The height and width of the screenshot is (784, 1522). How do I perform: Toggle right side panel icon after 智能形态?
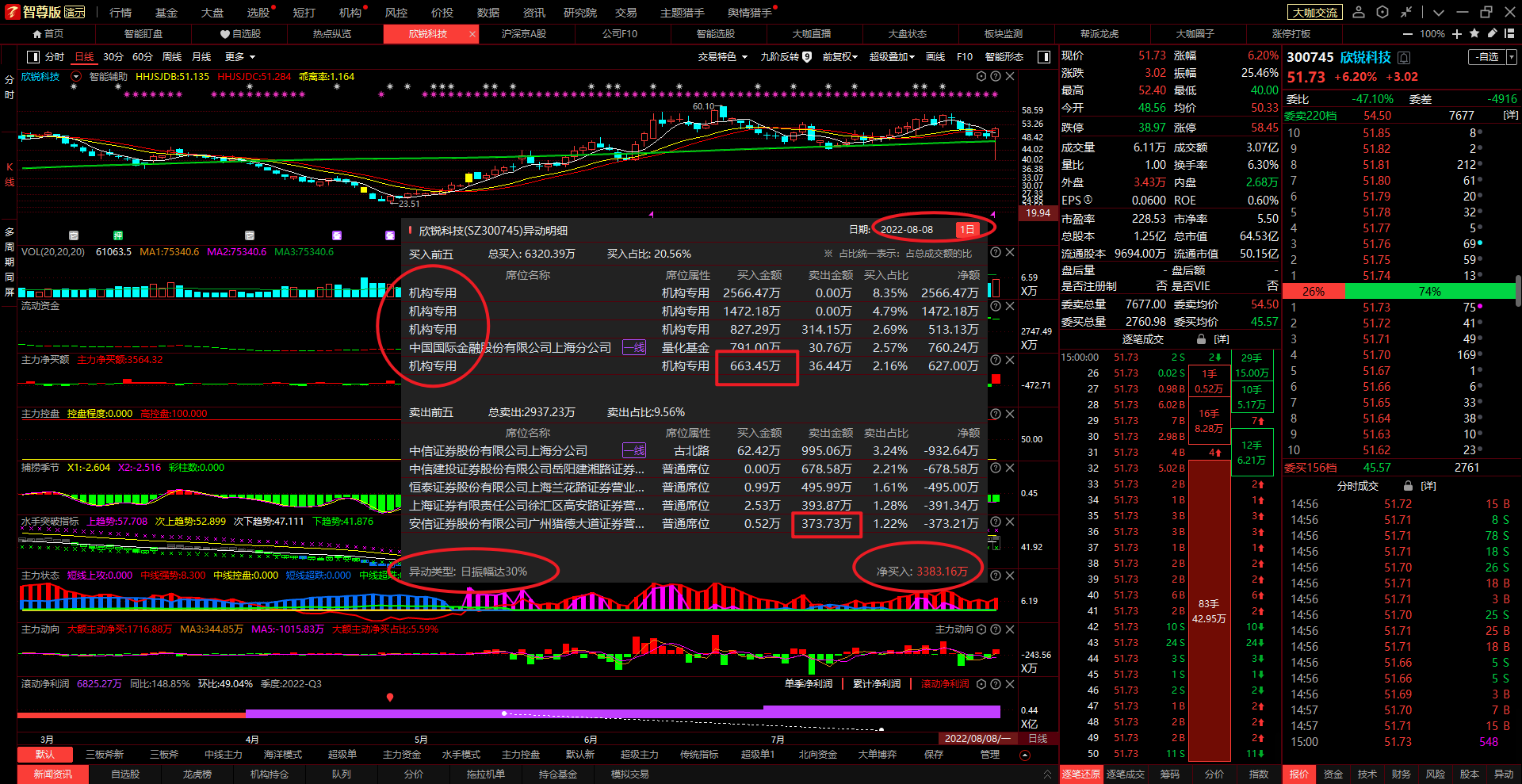[x=1044, y=57]
